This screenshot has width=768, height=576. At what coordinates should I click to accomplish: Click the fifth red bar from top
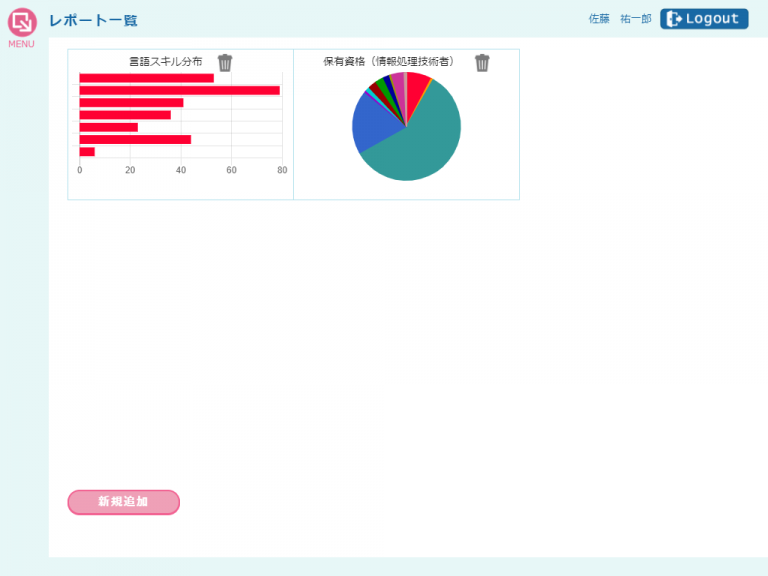pos(108,127)
